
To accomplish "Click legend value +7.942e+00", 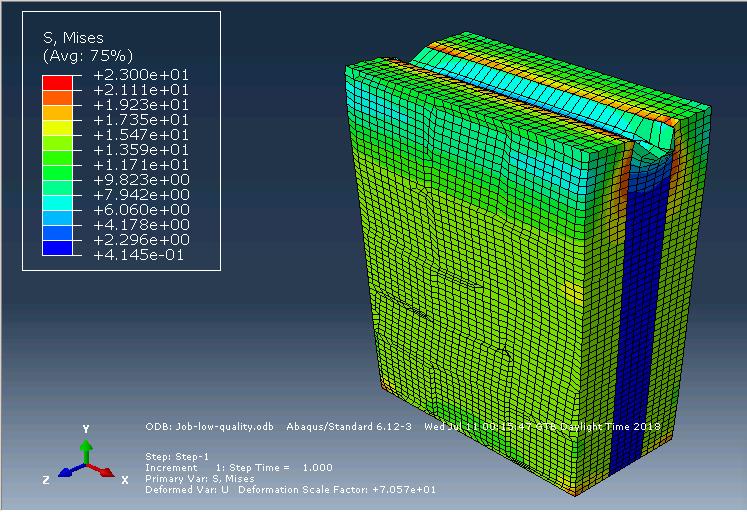I will [x=141, y=195].
